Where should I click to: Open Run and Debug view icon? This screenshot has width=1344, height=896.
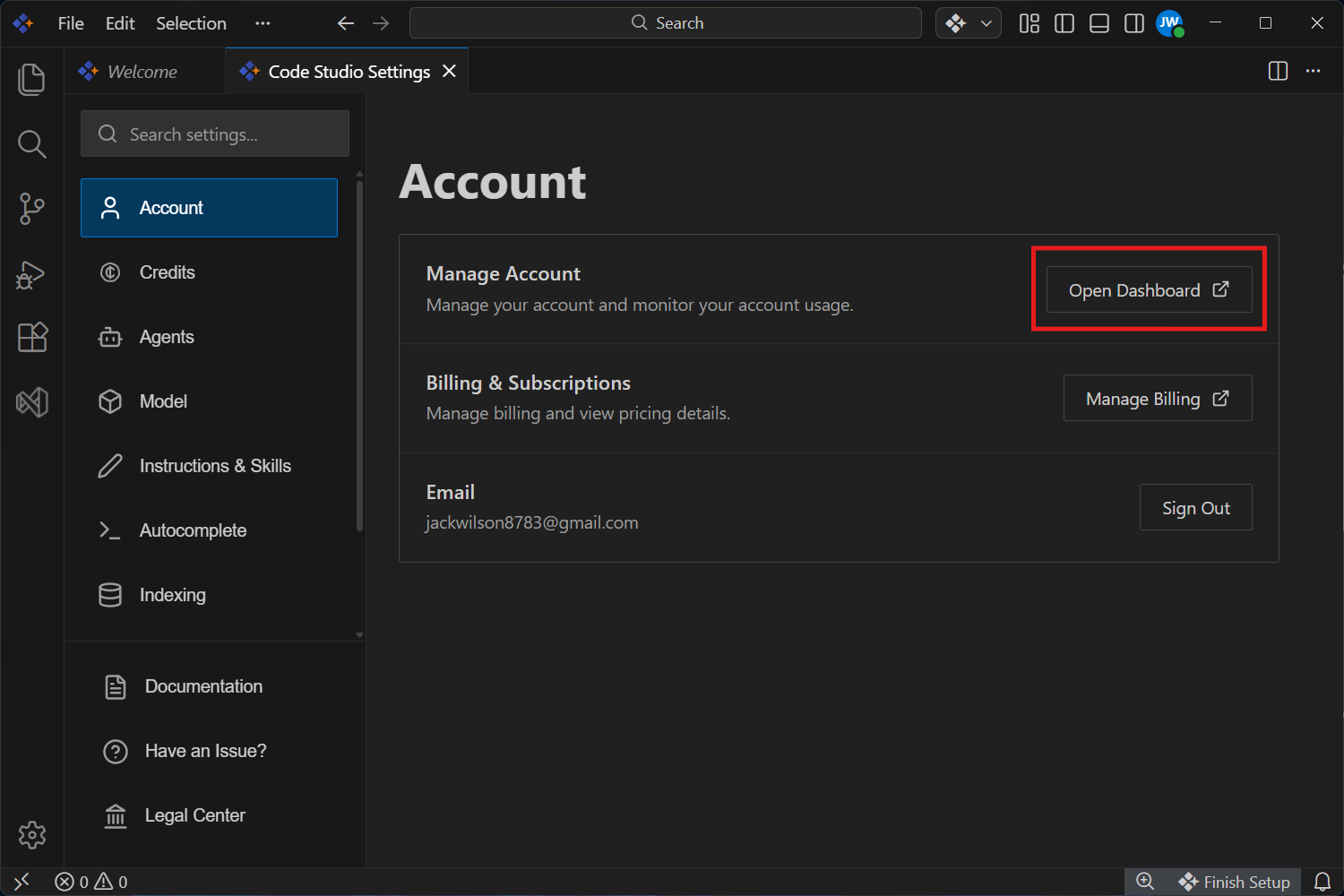point(31,274)
